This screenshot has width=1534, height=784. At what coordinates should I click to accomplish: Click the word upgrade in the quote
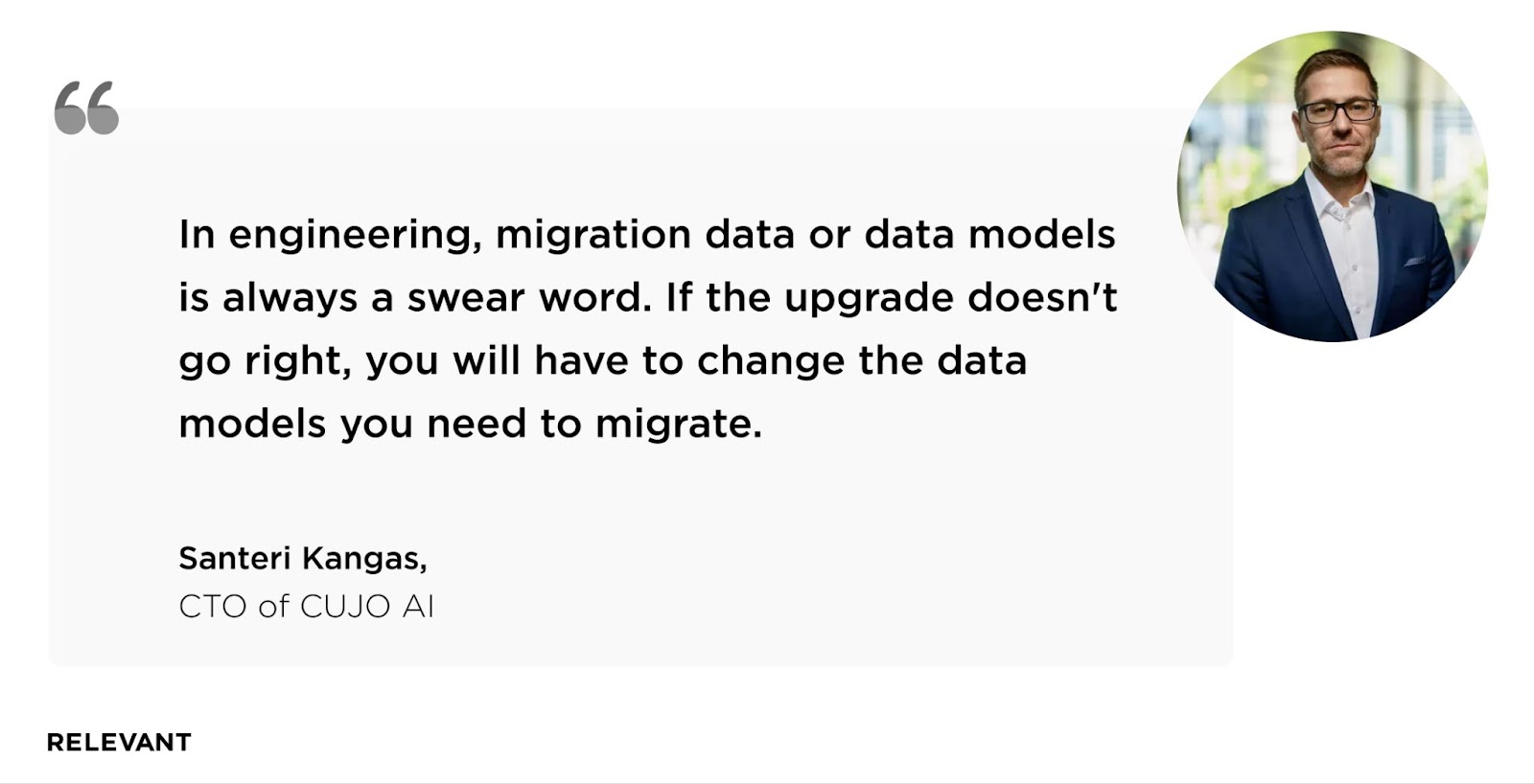tap(869, 299)
